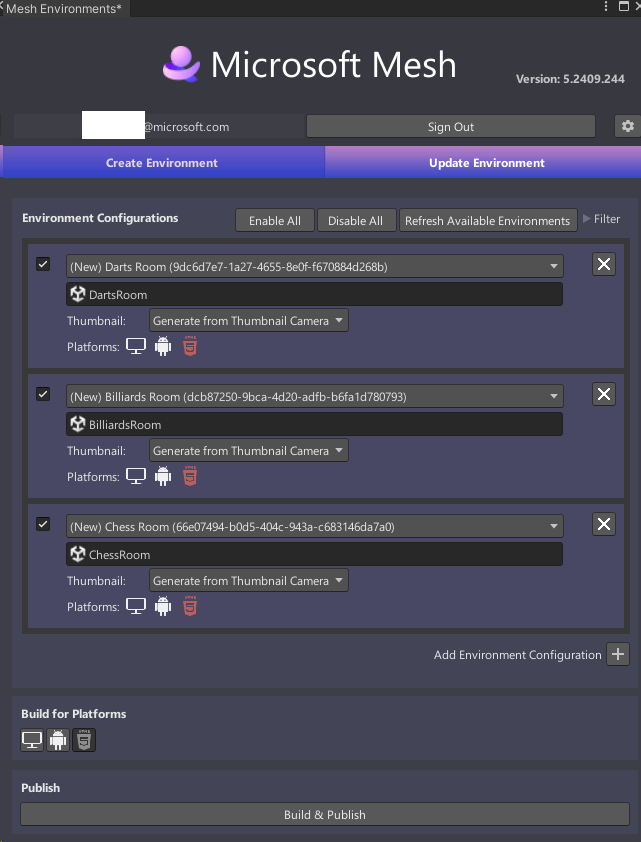Uncheck the Billiards Room configuration checkbox
Screen dimensions: 641x842
click(43, 394)
